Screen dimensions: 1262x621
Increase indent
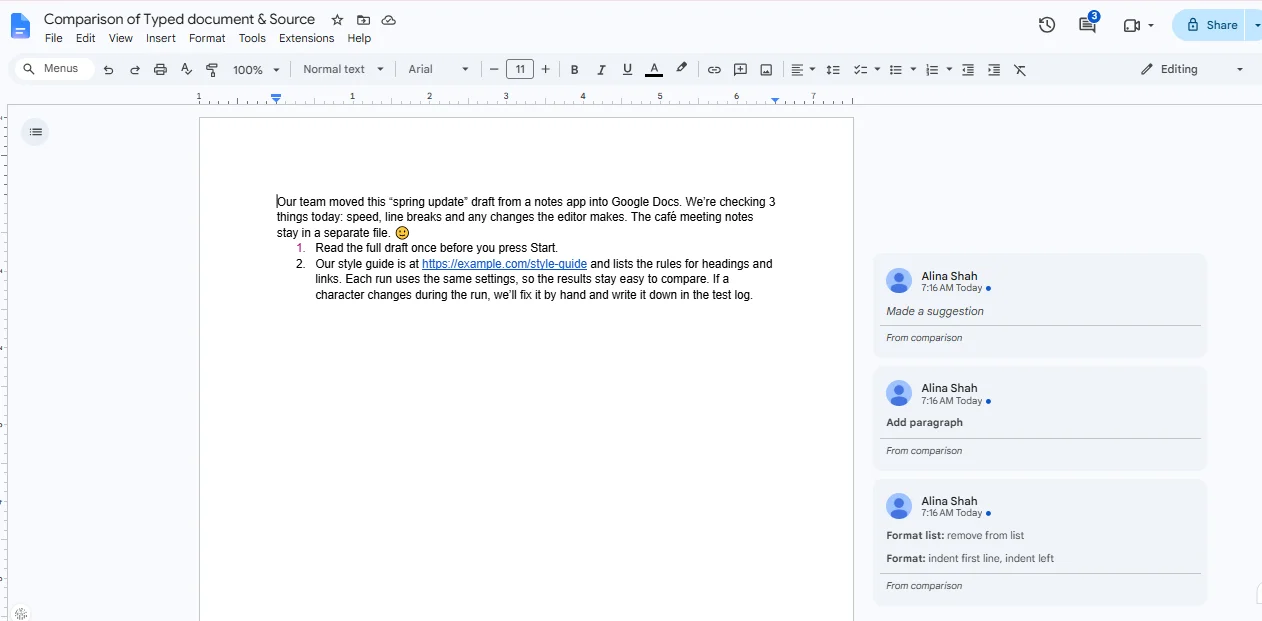994,70
